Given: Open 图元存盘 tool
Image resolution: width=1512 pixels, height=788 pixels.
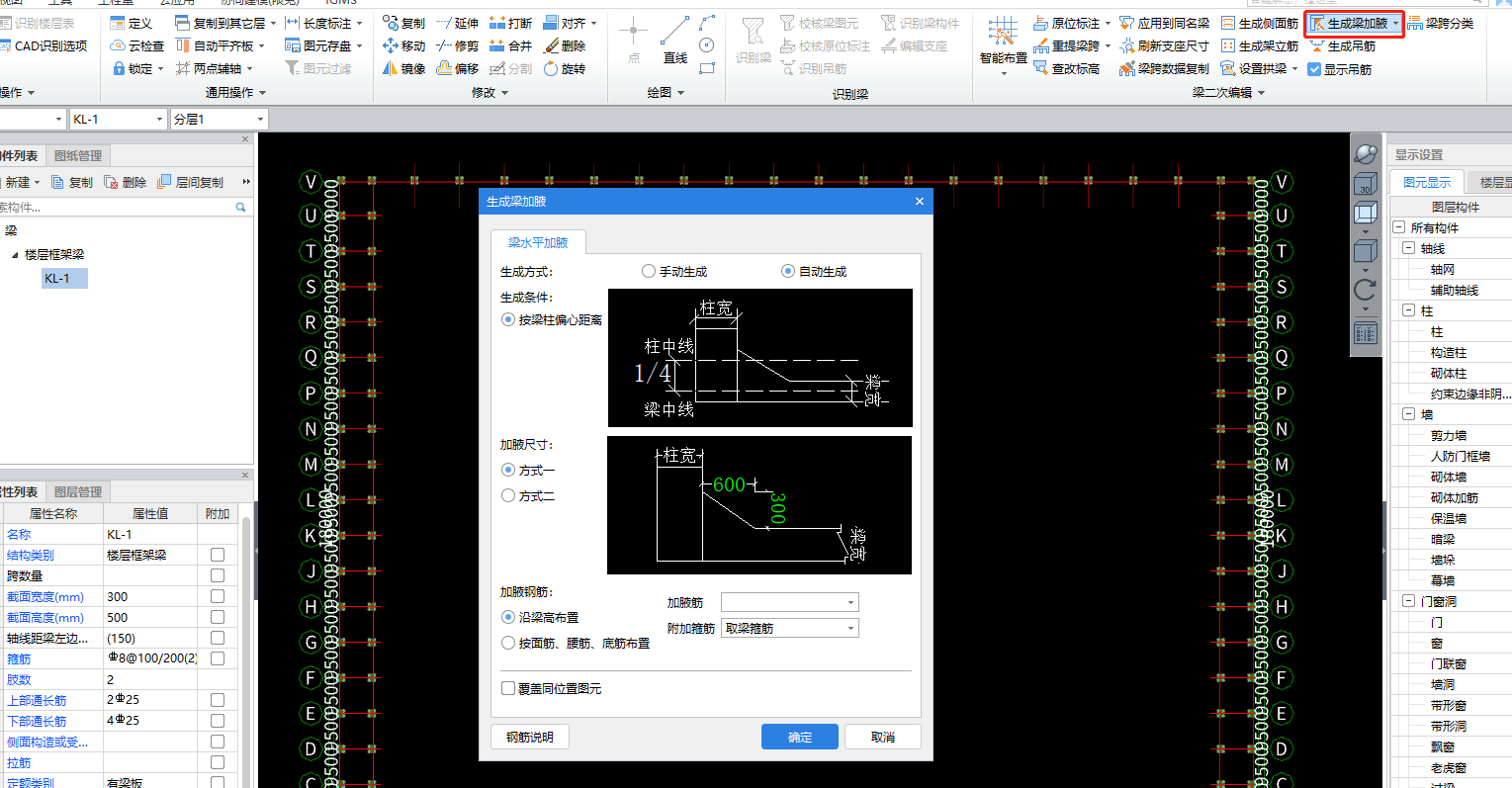Looking at the screenshot, I should [x=323, y=45].
